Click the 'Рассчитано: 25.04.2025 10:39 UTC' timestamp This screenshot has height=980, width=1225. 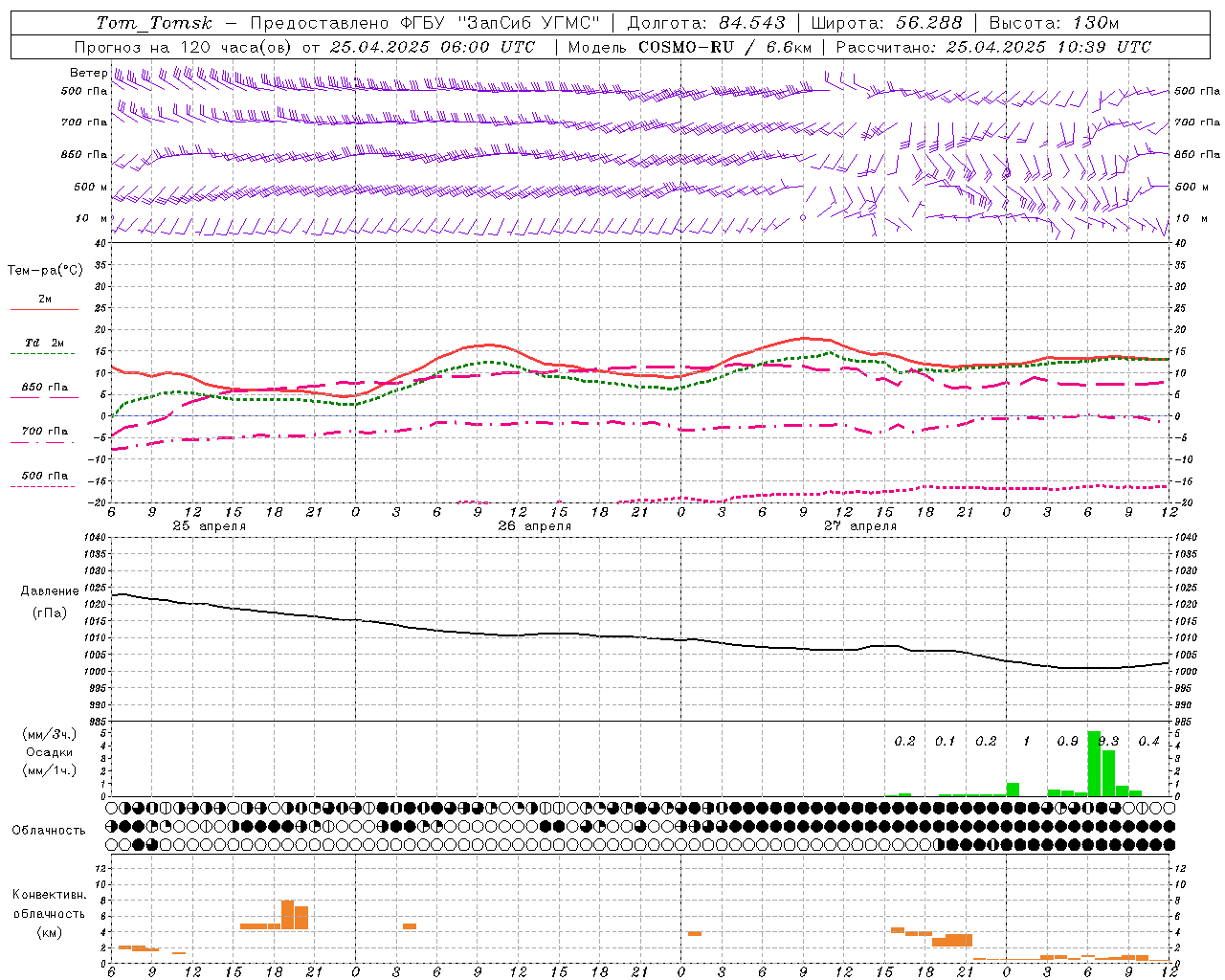pyautogui.click(x=993, y=47)
